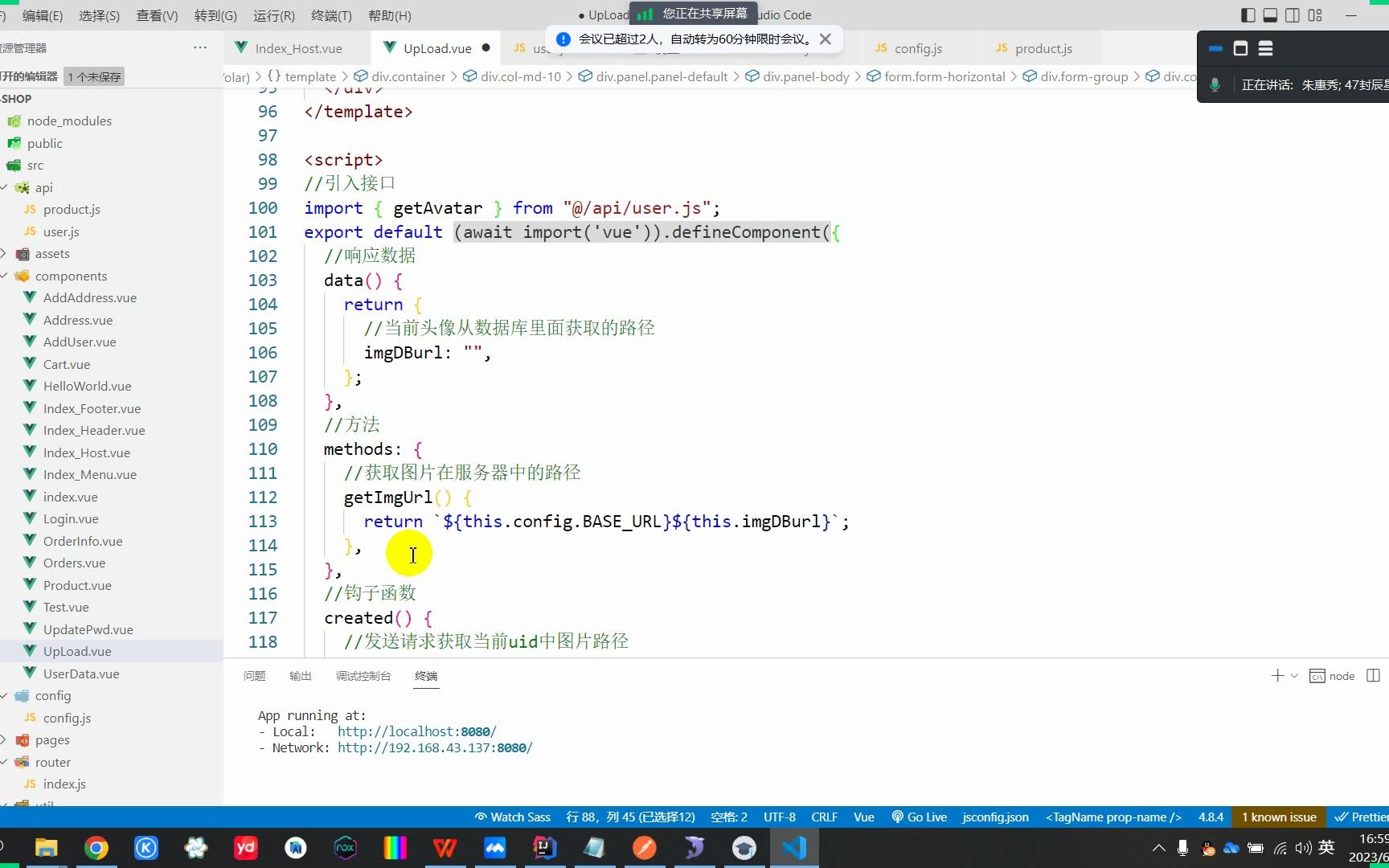Open explorer more actions ellipsis

(x=200, y=47)
